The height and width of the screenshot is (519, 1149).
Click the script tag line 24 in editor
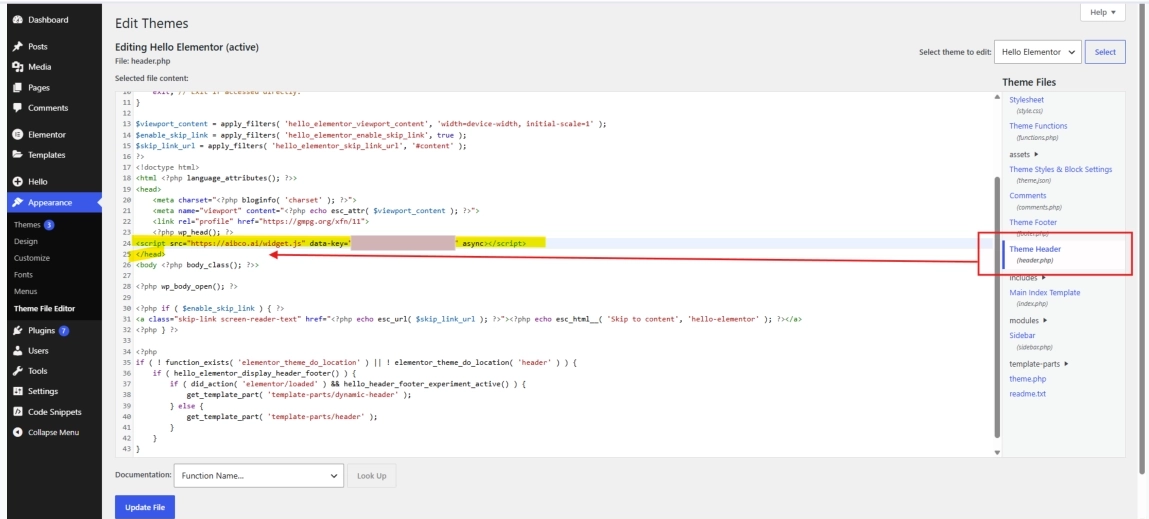pos(330,243)
